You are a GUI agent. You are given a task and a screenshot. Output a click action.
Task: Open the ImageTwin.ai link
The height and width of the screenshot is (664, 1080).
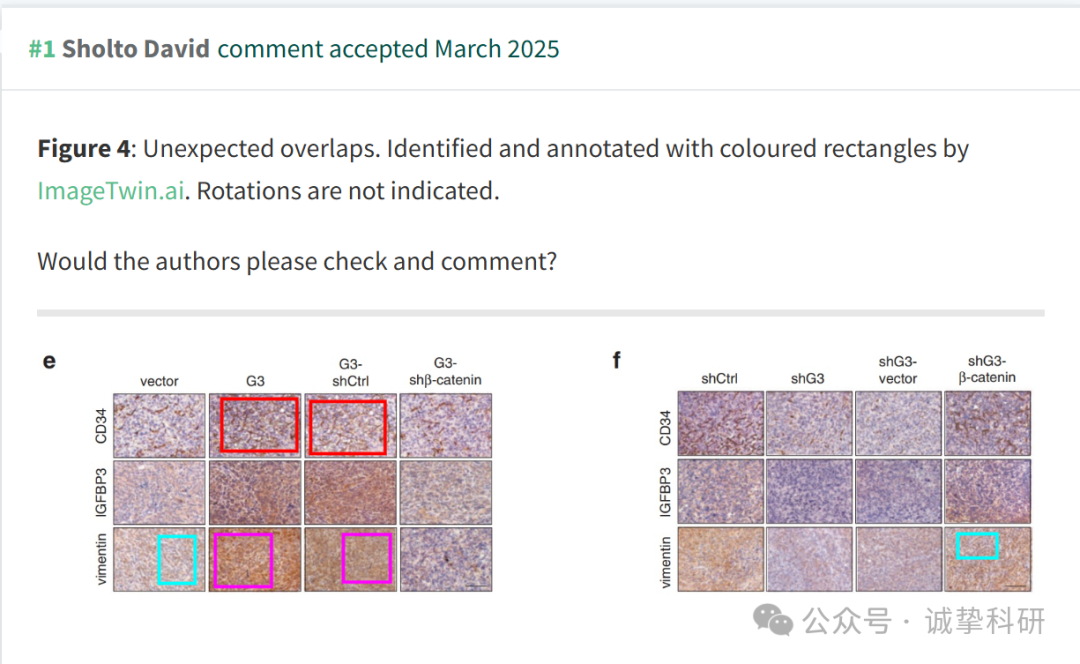111,191
